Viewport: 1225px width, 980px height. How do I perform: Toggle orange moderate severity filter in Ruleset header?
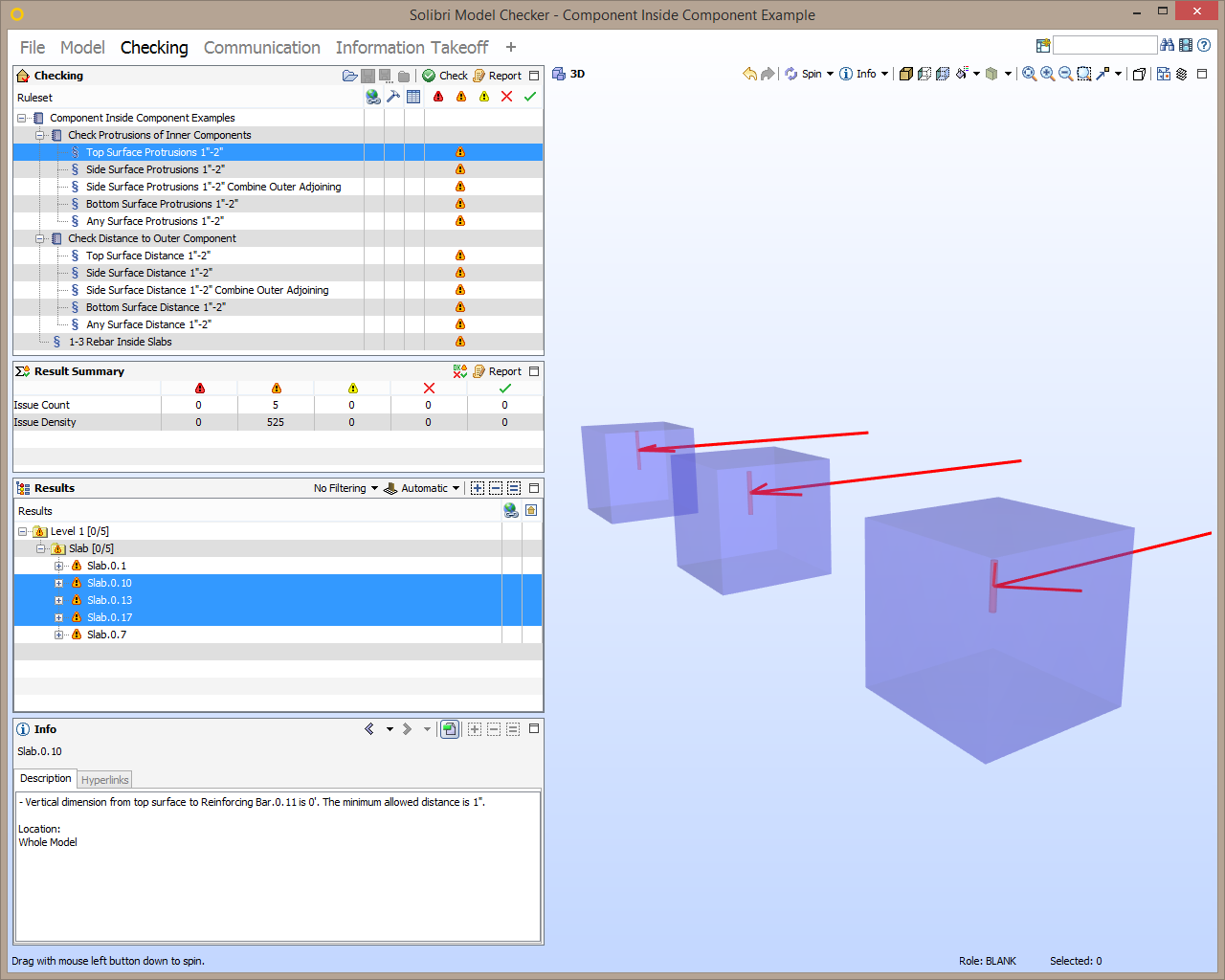[461, 97]
